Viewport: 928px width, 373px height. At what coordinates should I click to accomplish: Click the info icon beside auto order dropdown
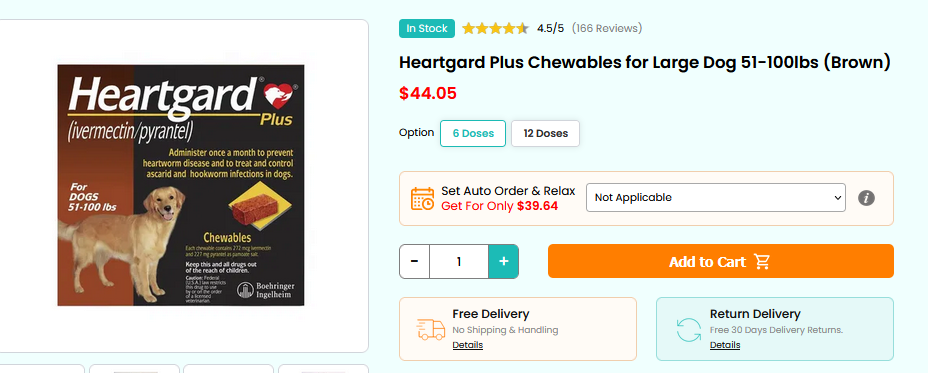866,198
